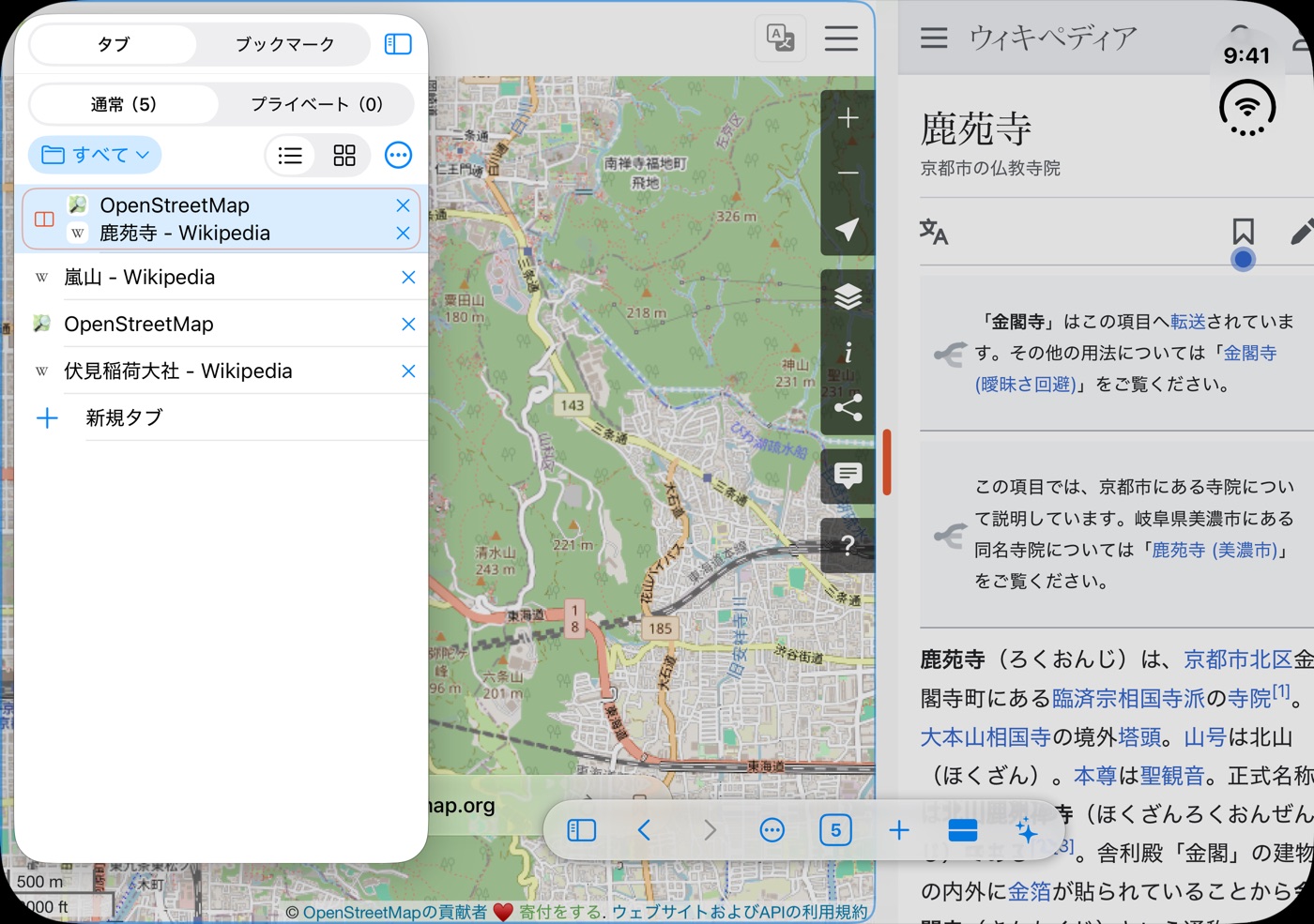Viewport: 1314px width, 924px height.
Task: Query map features with the question mark
Action: (x=848, y=545)
